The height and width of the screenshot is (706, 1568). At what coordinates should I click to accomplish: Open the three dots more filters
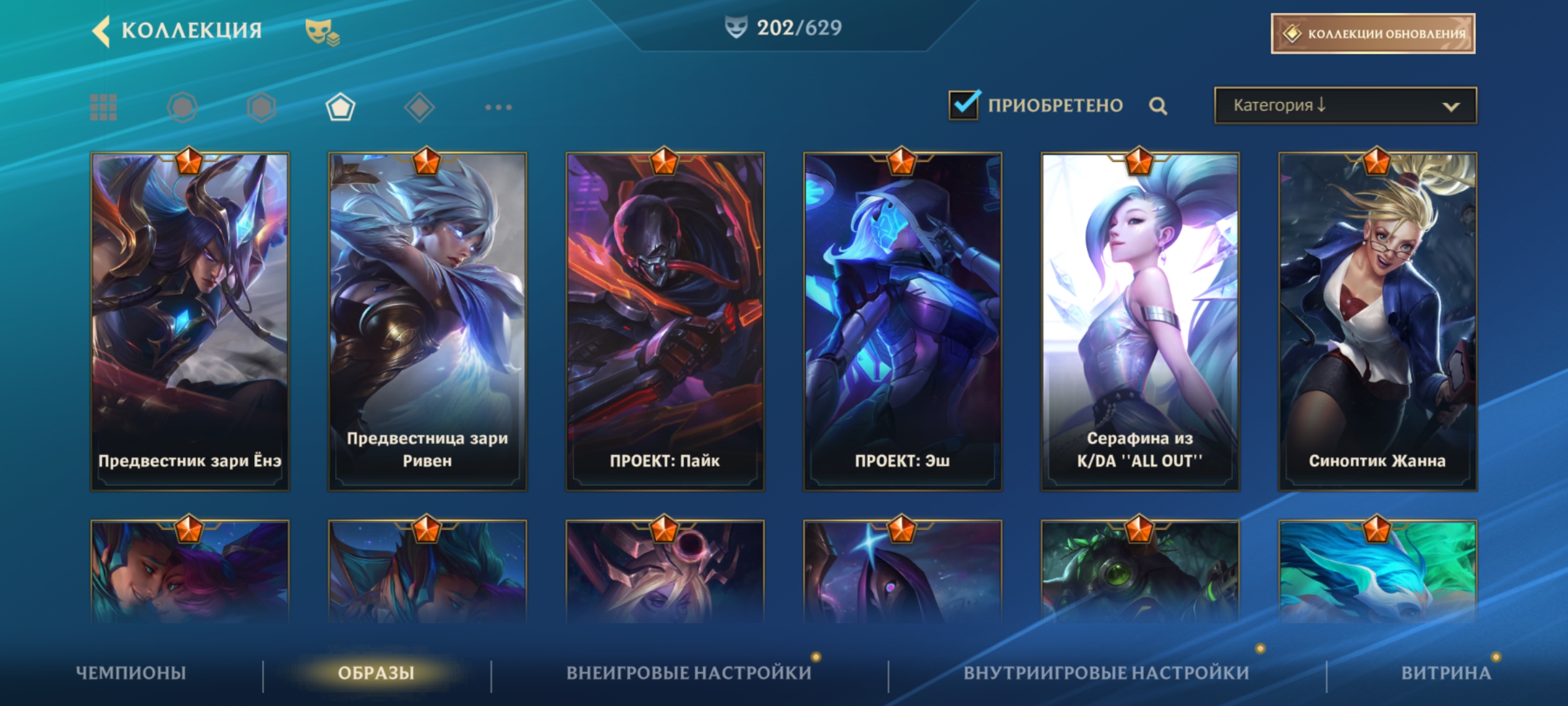click(x=498, y=107)
